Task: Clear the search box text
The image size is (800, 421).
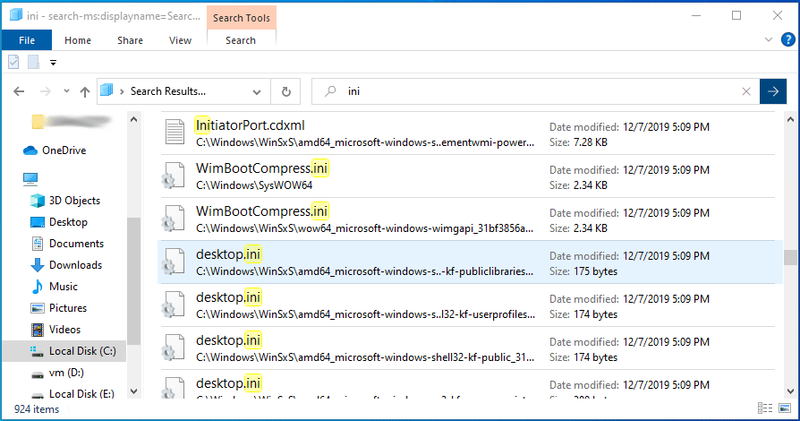Action: [x=746, y=91]
